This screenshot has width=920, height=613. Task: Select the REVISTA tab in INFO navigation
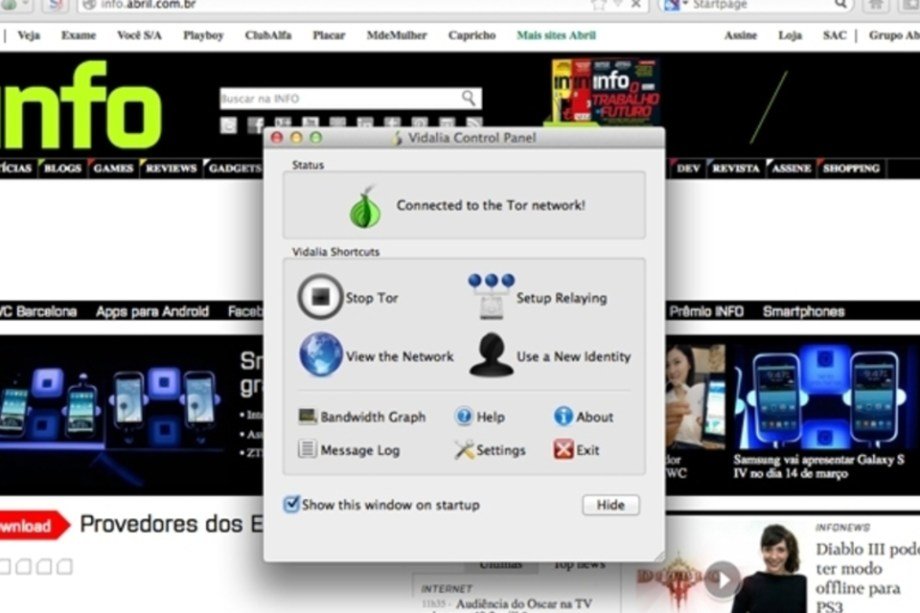(x=736, y=168)
